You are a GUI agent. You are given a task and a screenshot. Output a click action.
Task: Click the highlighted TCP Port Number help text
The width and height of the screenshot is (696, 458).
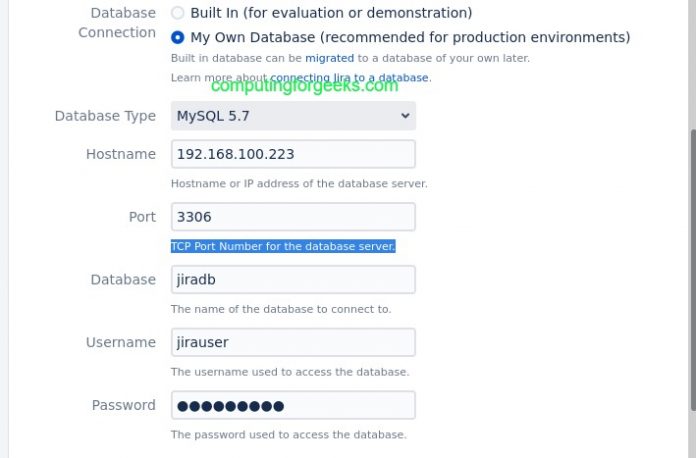coord(283,246)
